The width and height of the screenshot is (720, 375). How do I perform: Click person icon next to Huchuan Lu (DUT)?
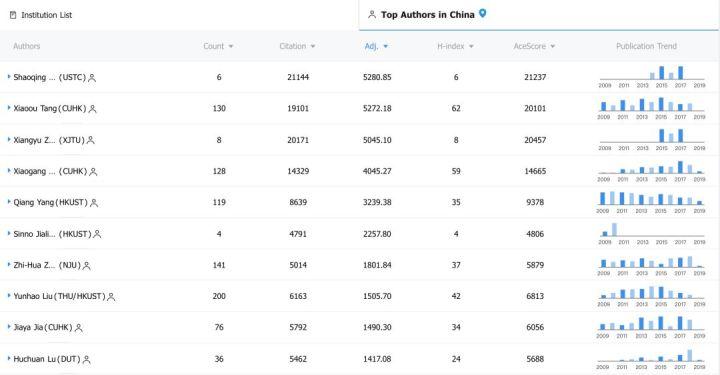point(86,359)
